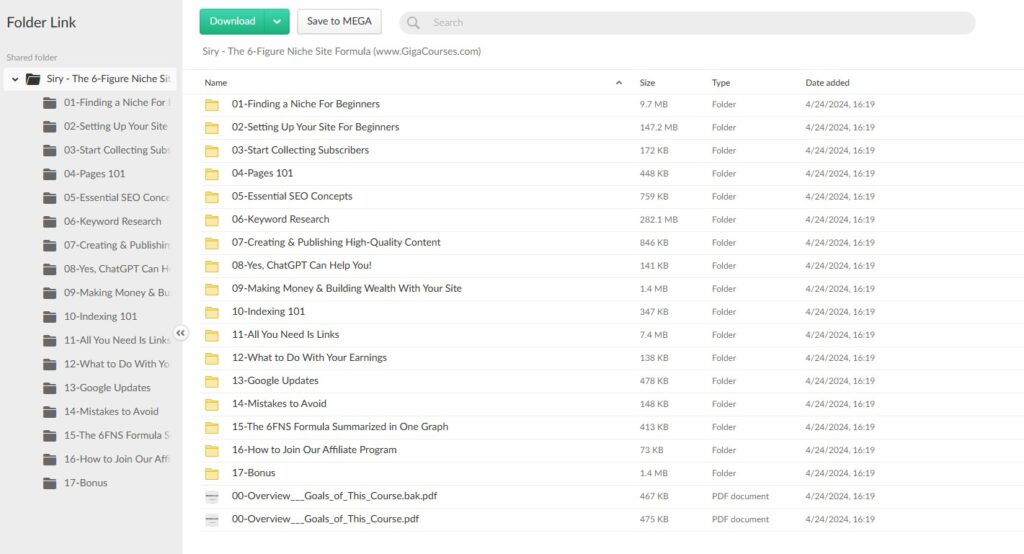The image size is (1024, 554).
Task: Open the Download options dropdown arrow
Action: tap(277, 22)
